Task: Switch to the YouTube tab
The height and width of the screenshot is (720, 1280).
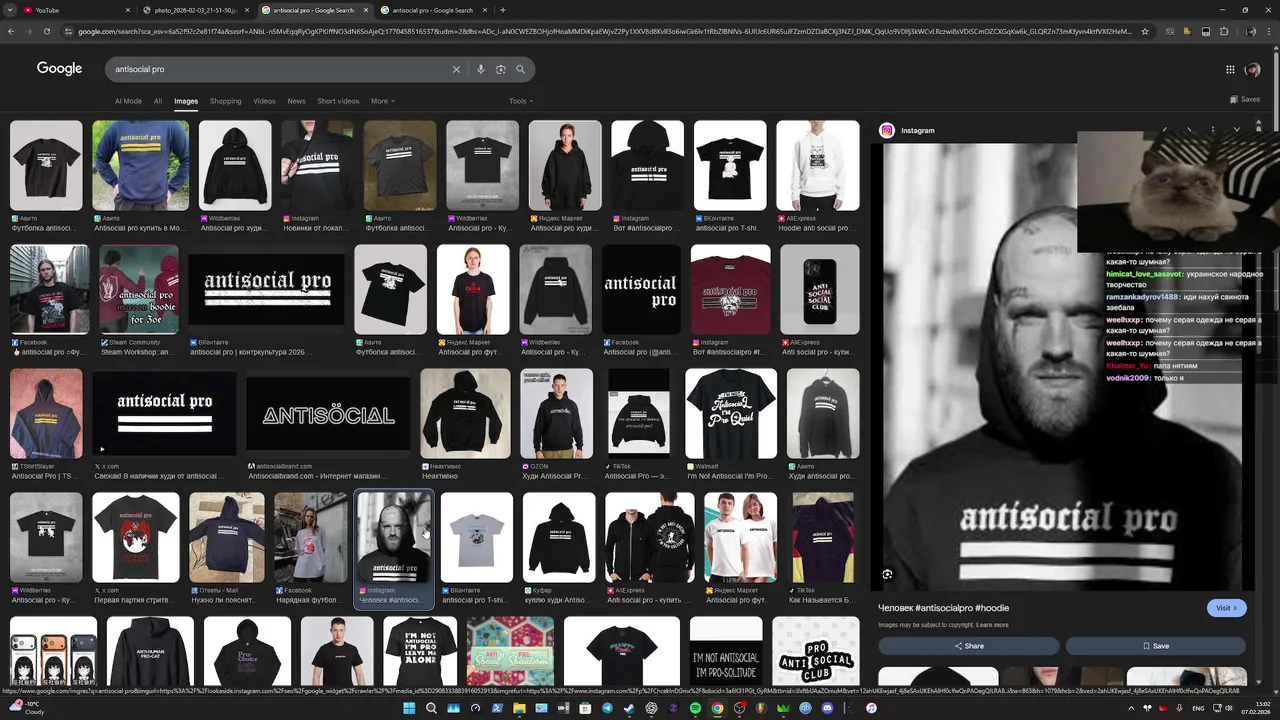Action: pos(75,10)
